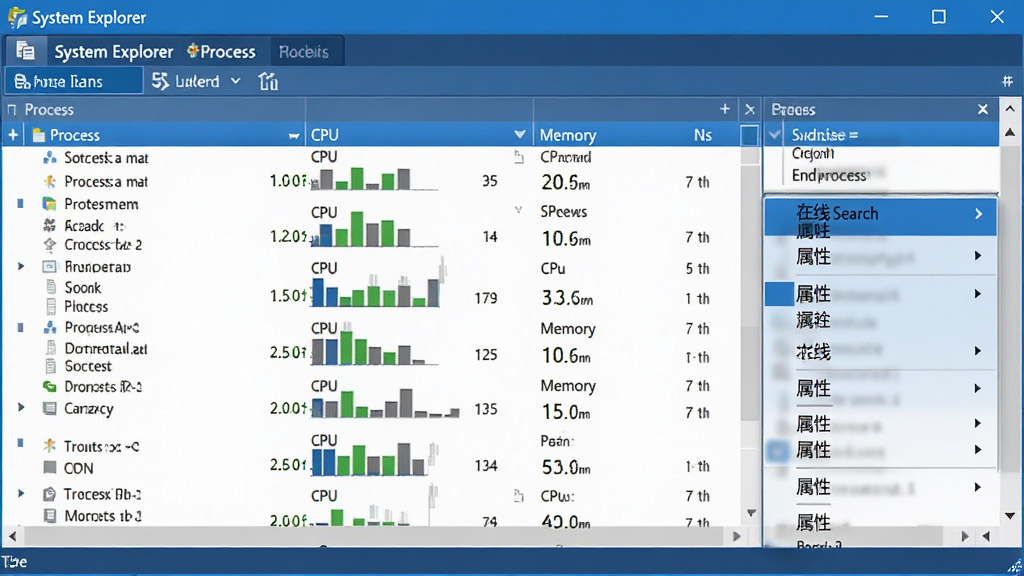
Task: Expand the 在线 Search submenu arrow
Action: coord(978,214)
